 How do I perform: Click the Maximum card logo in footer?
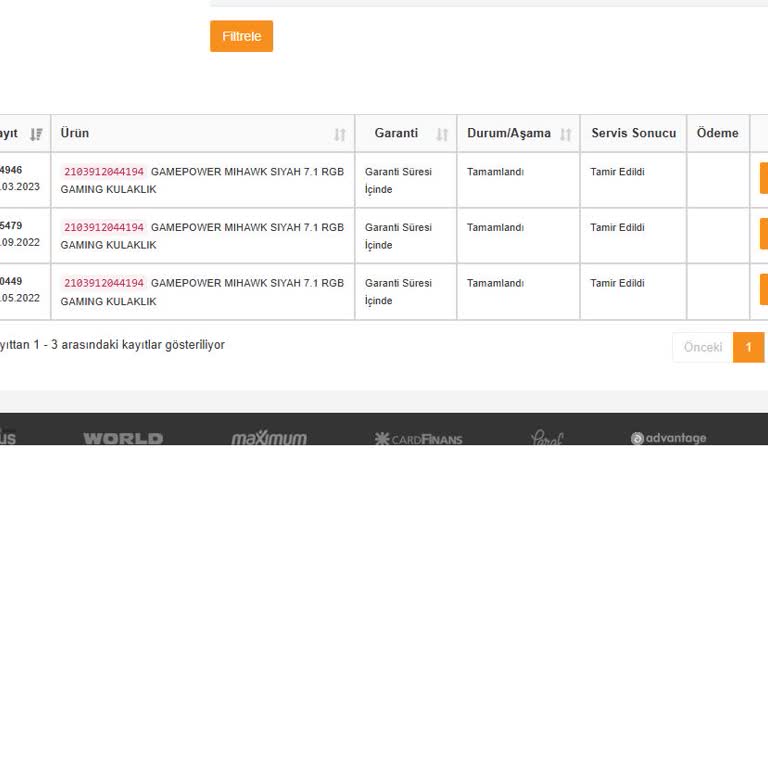click(269, 438)
